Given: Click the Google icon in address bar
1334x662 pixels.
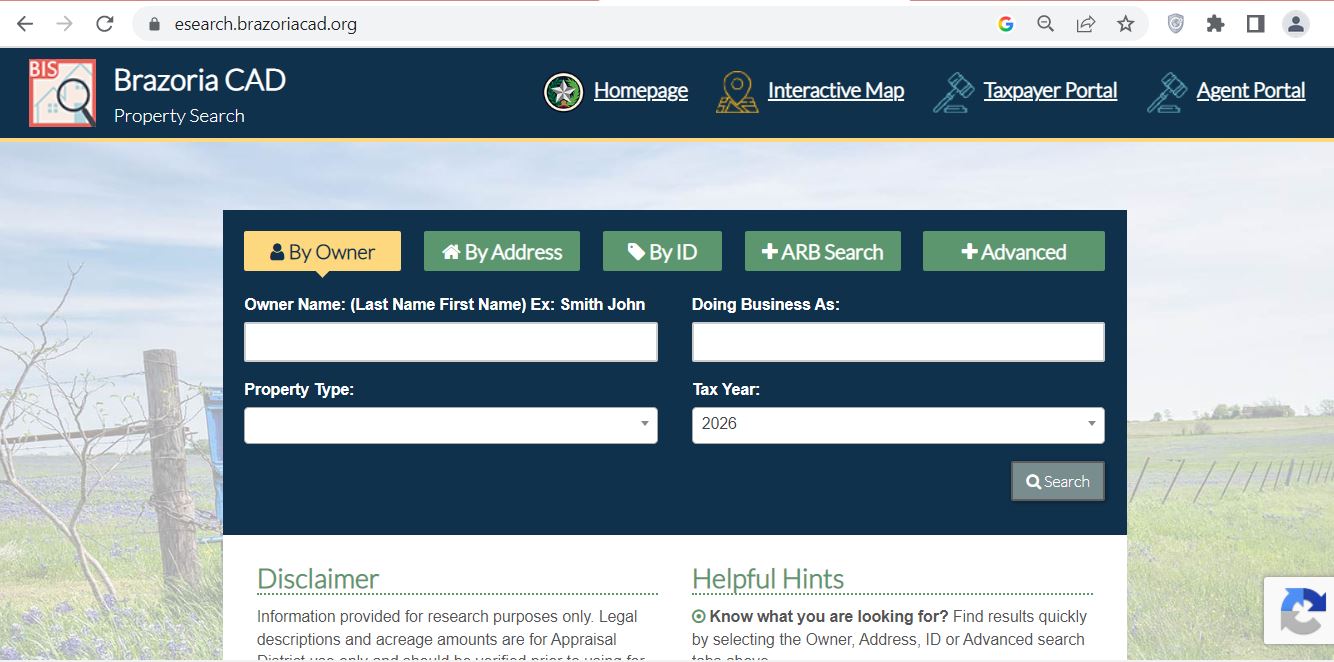Looking at the screenshot, I should 1006,24.
